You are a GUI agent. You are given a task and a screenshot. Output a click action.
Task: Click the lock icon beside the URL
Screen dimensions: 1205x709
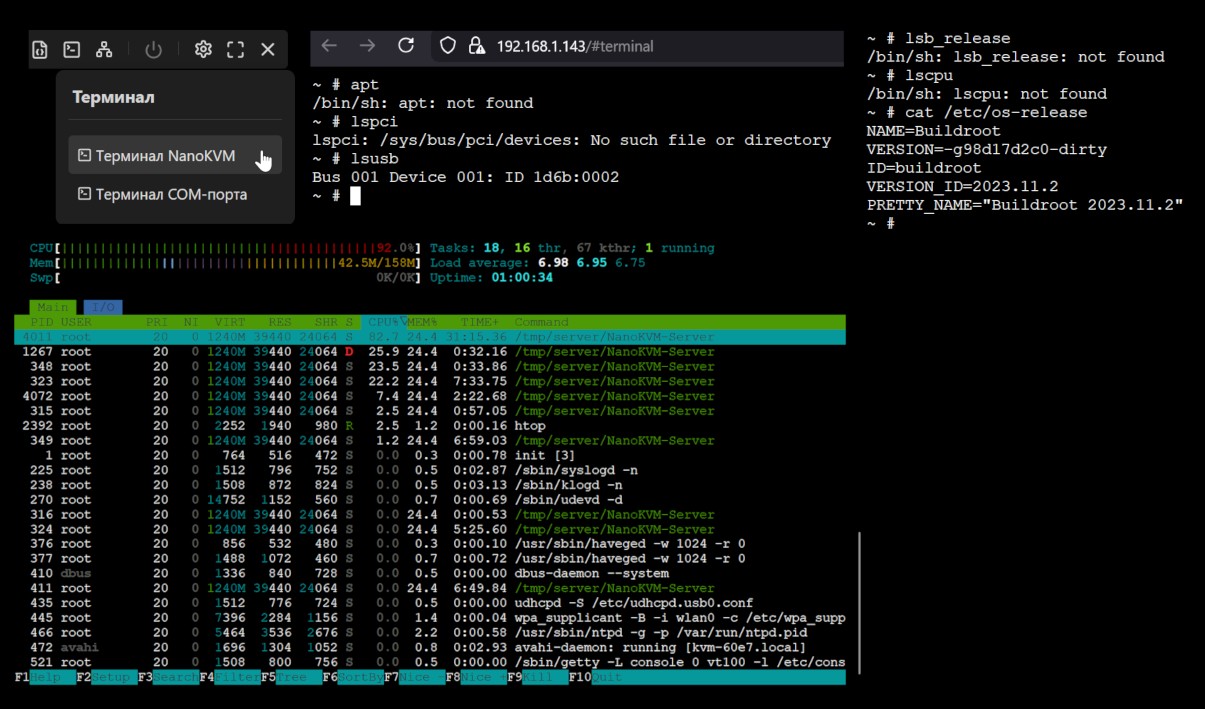pos(477,46)
